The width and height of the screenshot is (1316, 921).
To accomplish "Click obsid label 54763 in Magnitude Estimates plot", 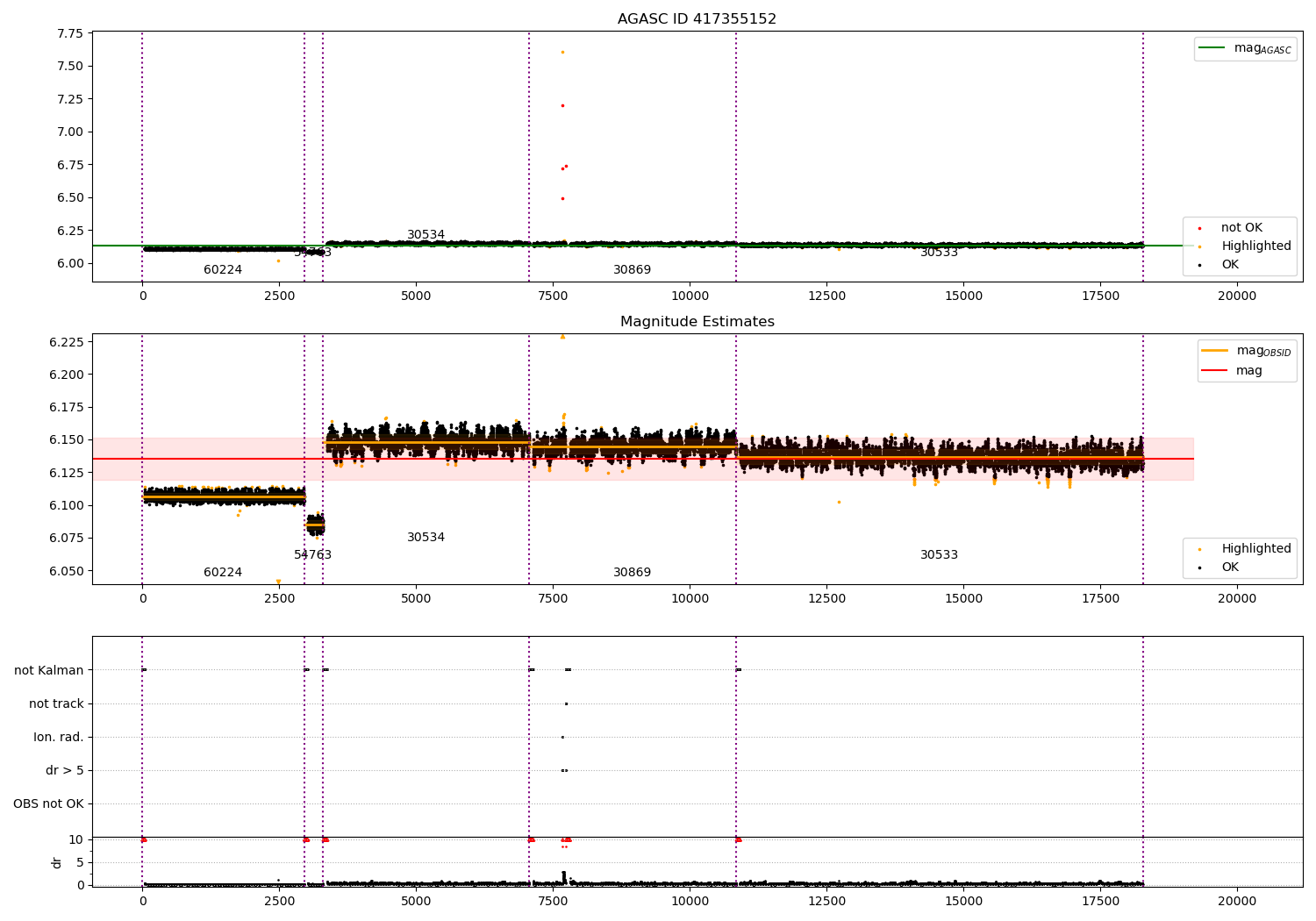I will pyautogui.click(x=312, y=555).
